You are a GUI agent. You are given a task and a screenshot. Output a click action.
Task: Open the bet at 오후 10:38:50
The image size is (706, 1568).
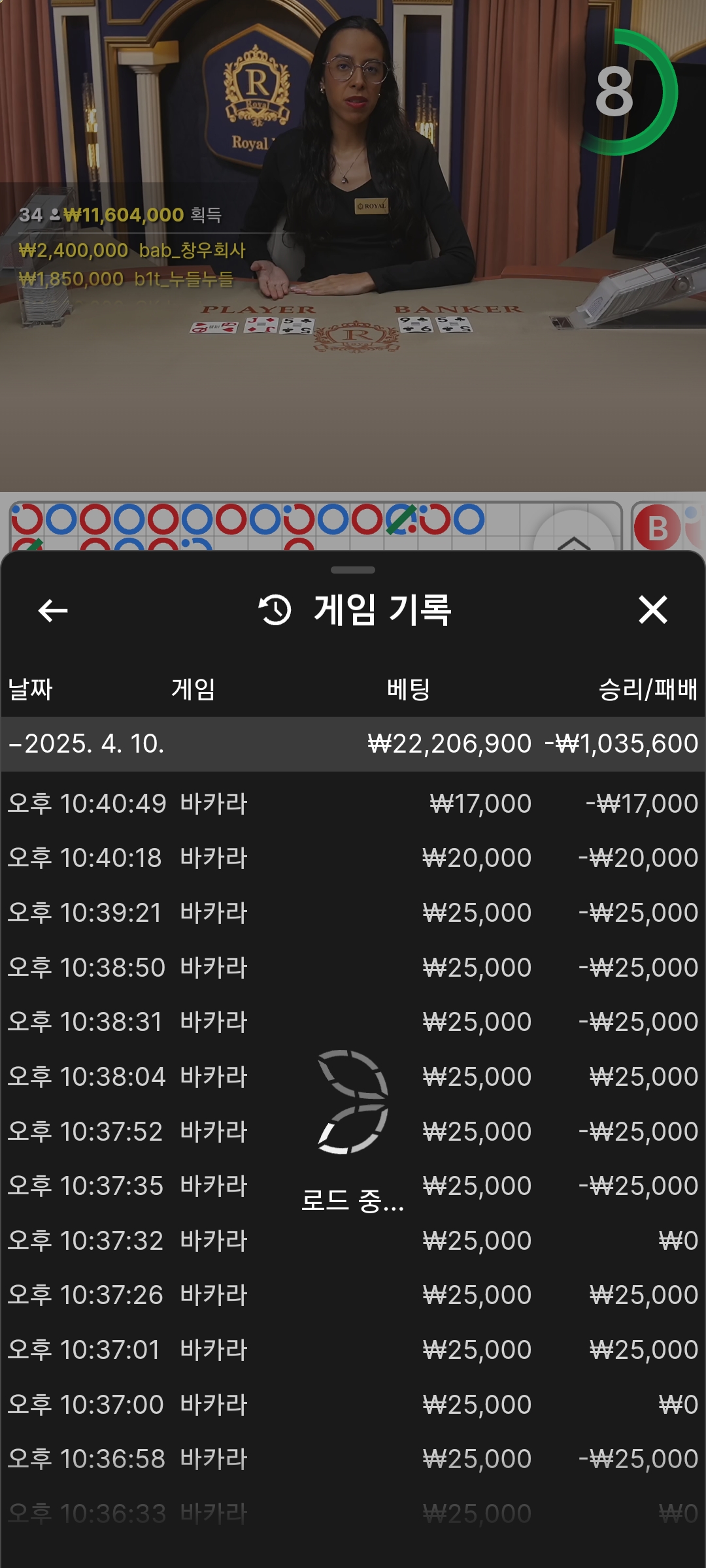pyautogui.click(x=353, y=968)
